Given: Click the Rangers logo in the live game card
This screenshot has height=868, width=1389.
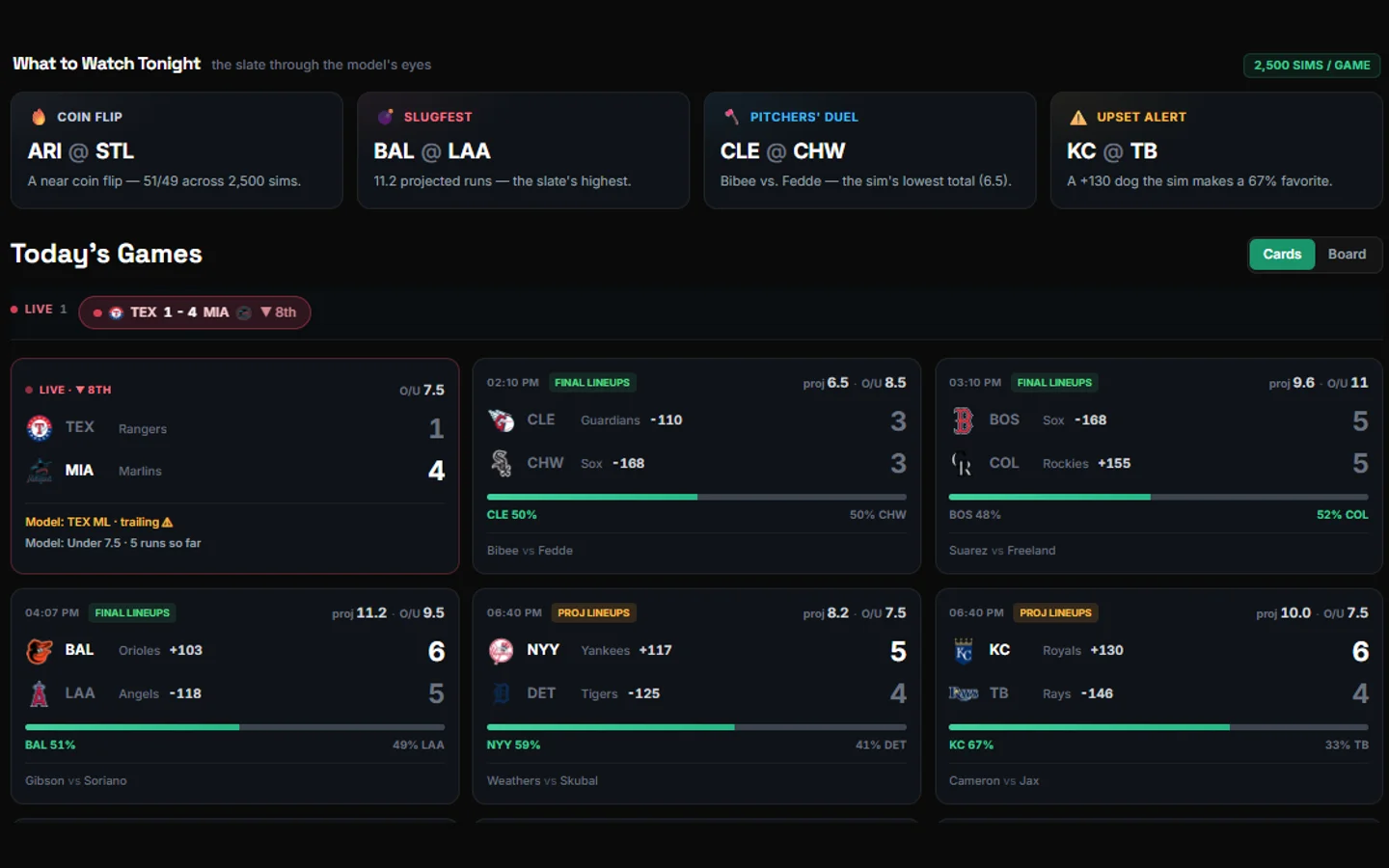Looking at the screenshot, I should tap(40, 427).
